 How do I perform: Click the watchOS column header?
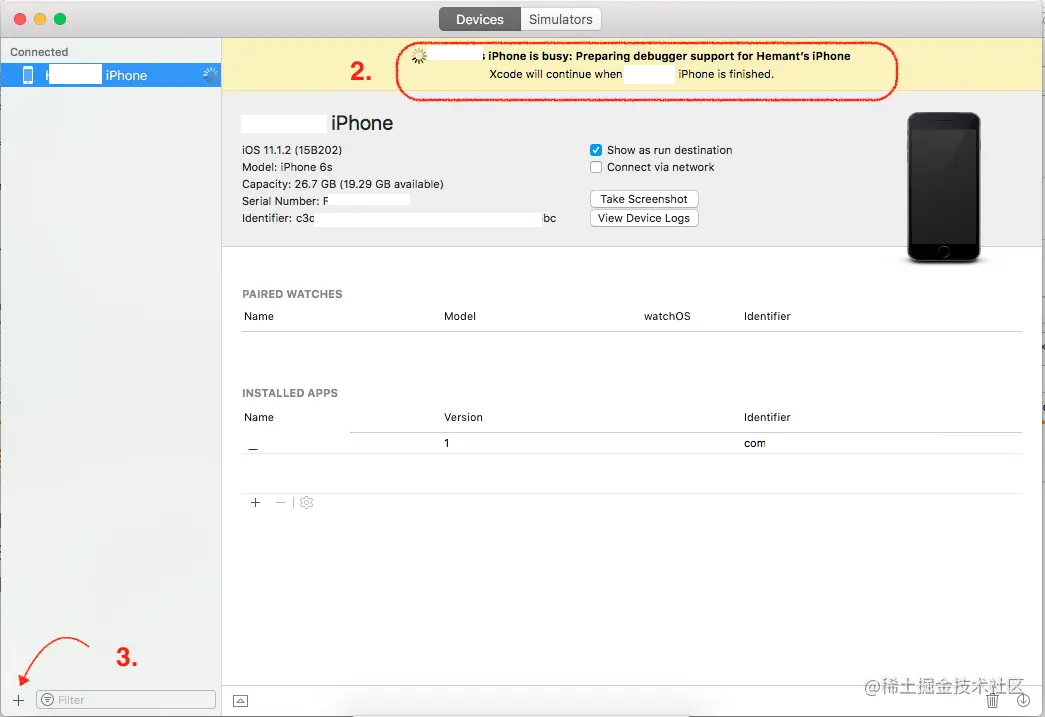tap(667, 317)
